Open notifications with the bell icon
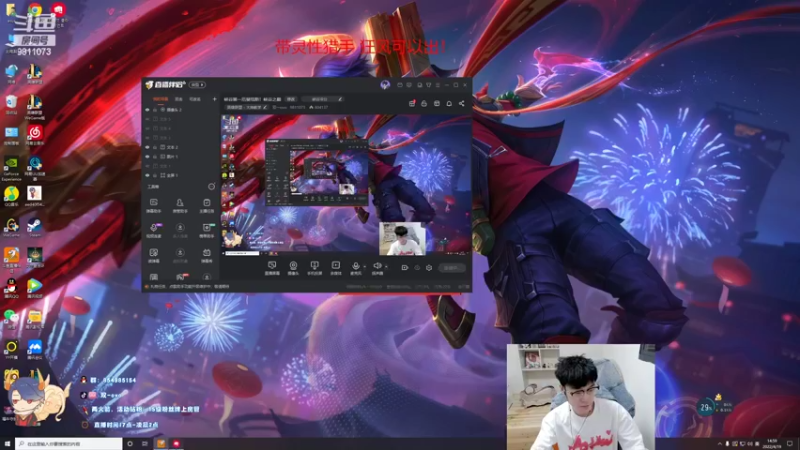The width and height of the screenshot is (800, 450). coord(449,104)
